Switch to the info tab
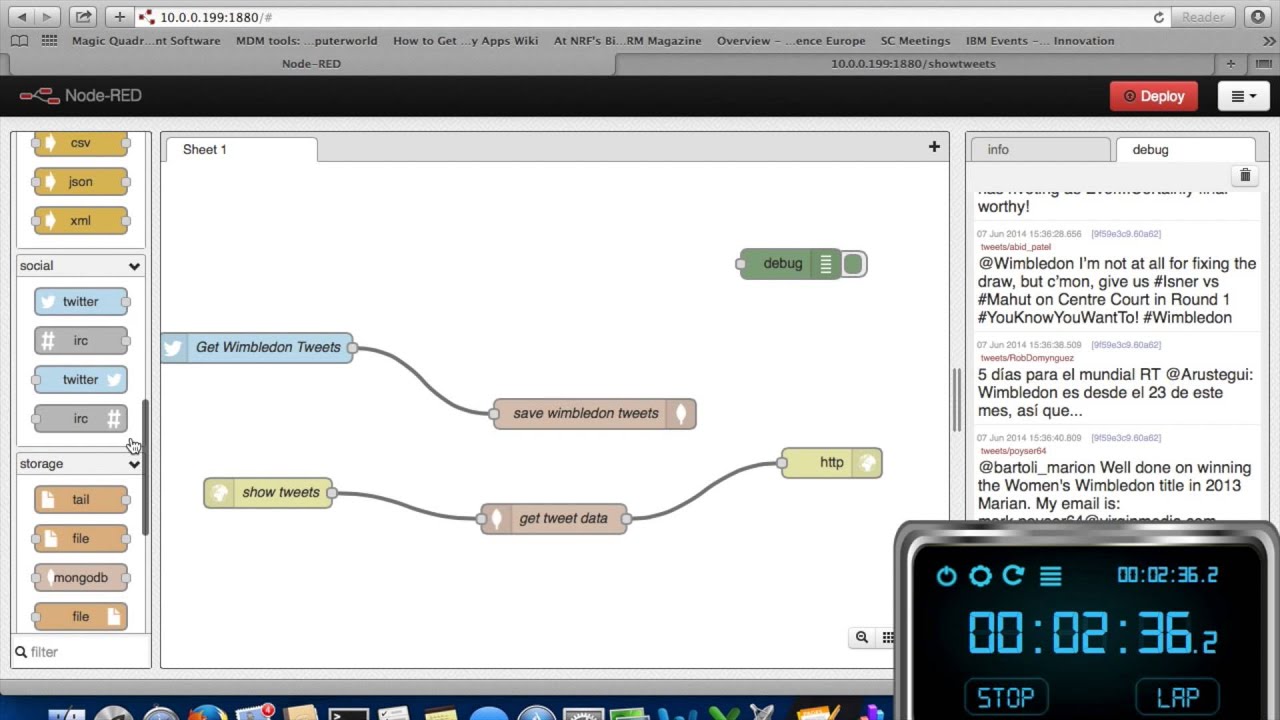Viewport: 1280px width, 720px height. tap(1040, 149)
